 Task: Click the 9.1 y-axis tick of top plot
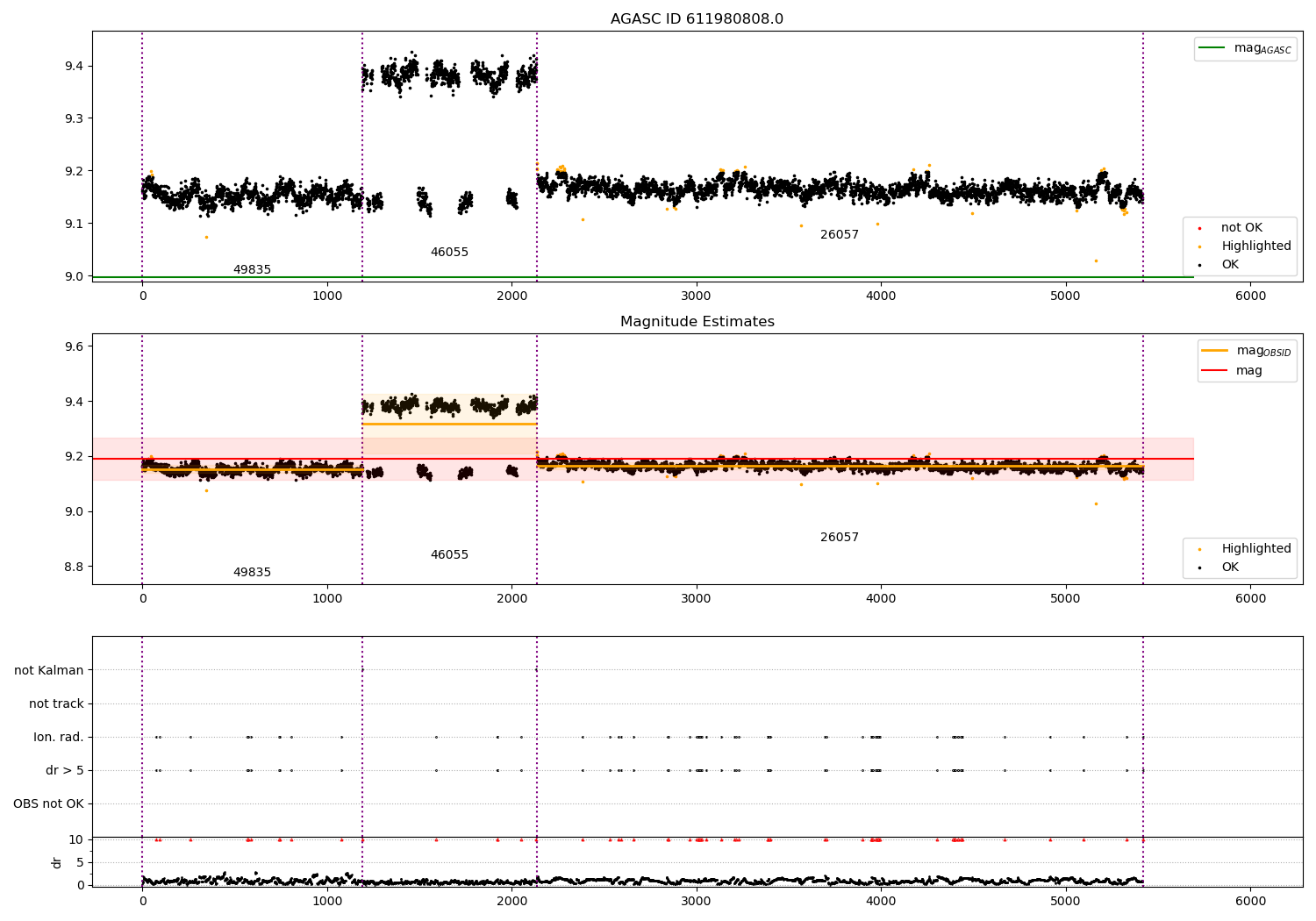(74, 224)
